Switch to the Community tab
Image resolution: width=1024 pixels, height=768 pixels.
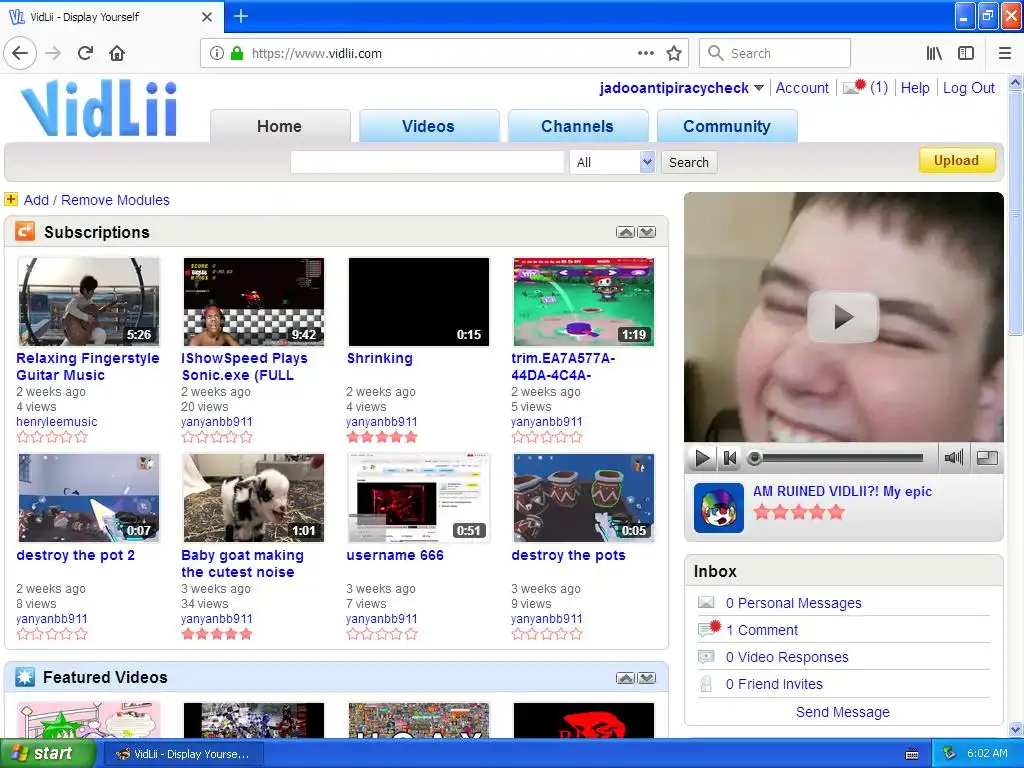727,126
